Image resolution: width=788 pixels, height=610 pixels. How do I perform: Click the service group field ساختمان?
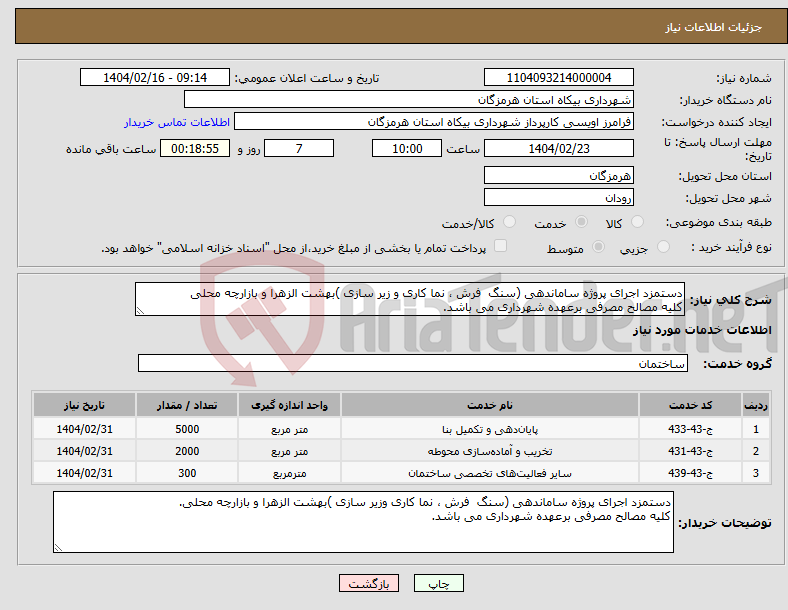pos(413,363)
